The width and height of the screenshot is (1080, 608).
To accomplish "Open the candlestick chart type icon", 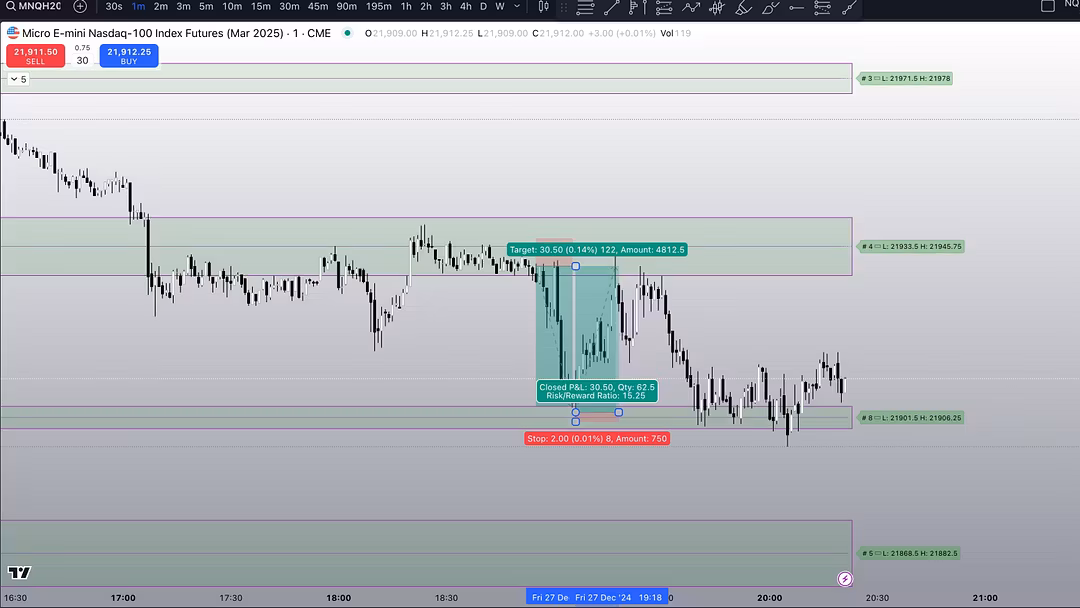I will pos(543,7).
